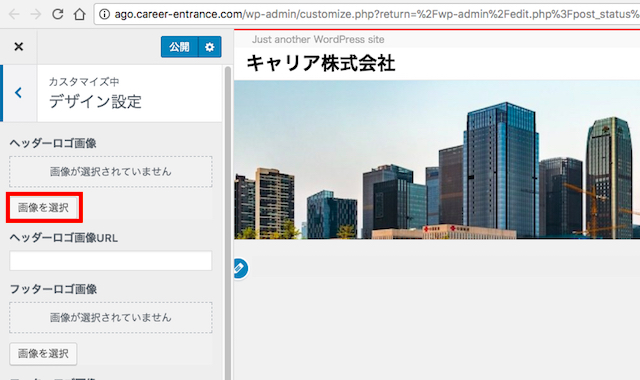This screenshot has width=640, height=380.
Task: Click the キャリア株式会社 site title
Action: tap(321, 63)
